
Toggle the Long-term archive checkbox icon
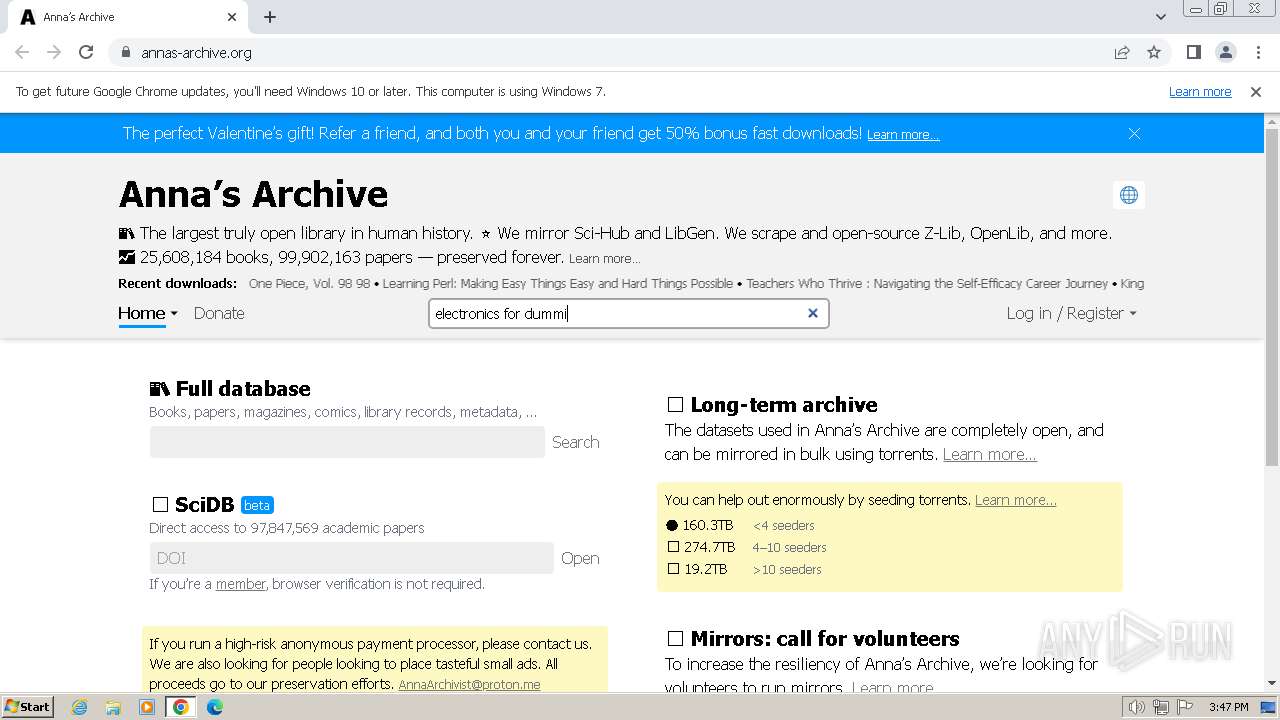pyautogui.click(x=675, y=405)
